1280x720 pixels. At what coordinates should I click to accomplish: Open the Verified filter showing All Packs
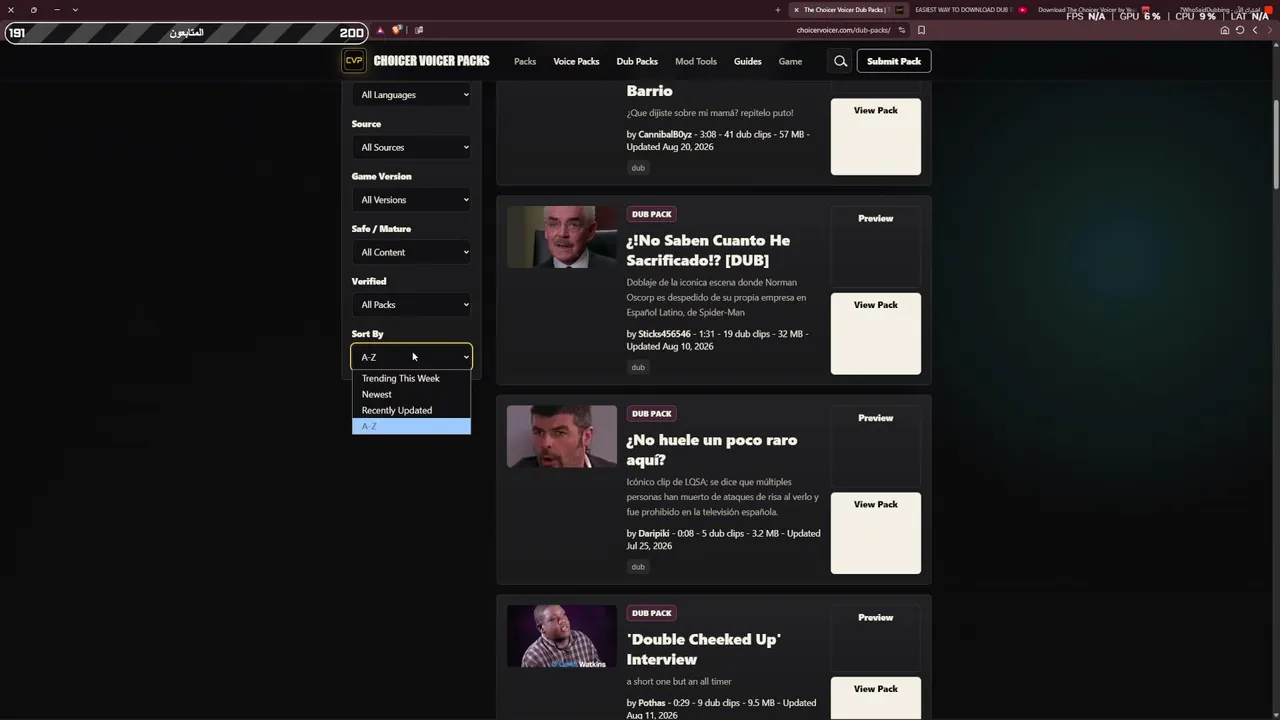[412, 305]
